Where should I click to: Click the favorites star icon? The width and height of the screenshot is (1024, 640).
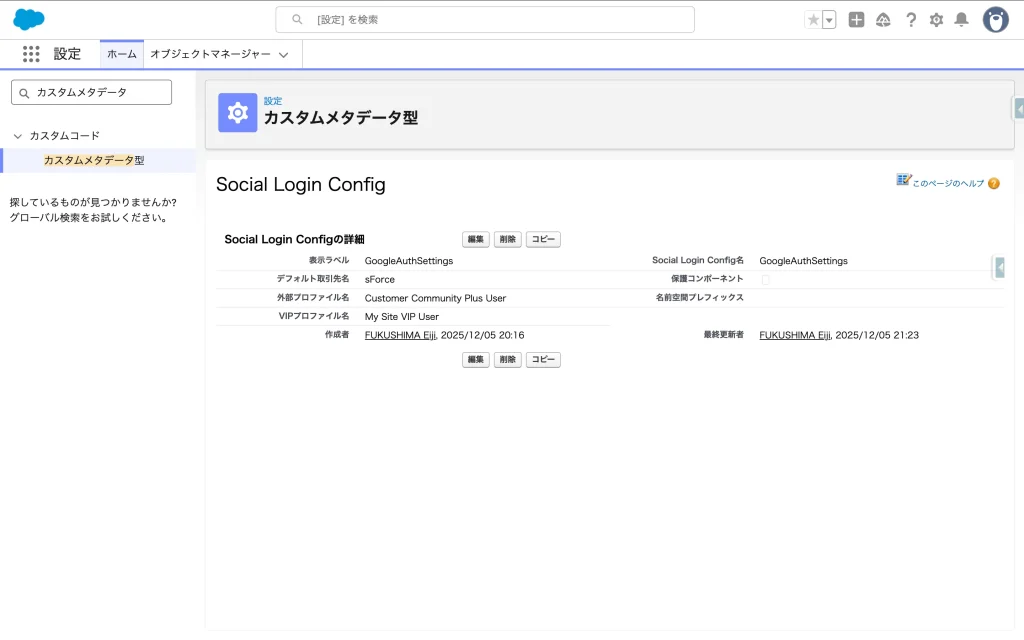pos(813,20)
